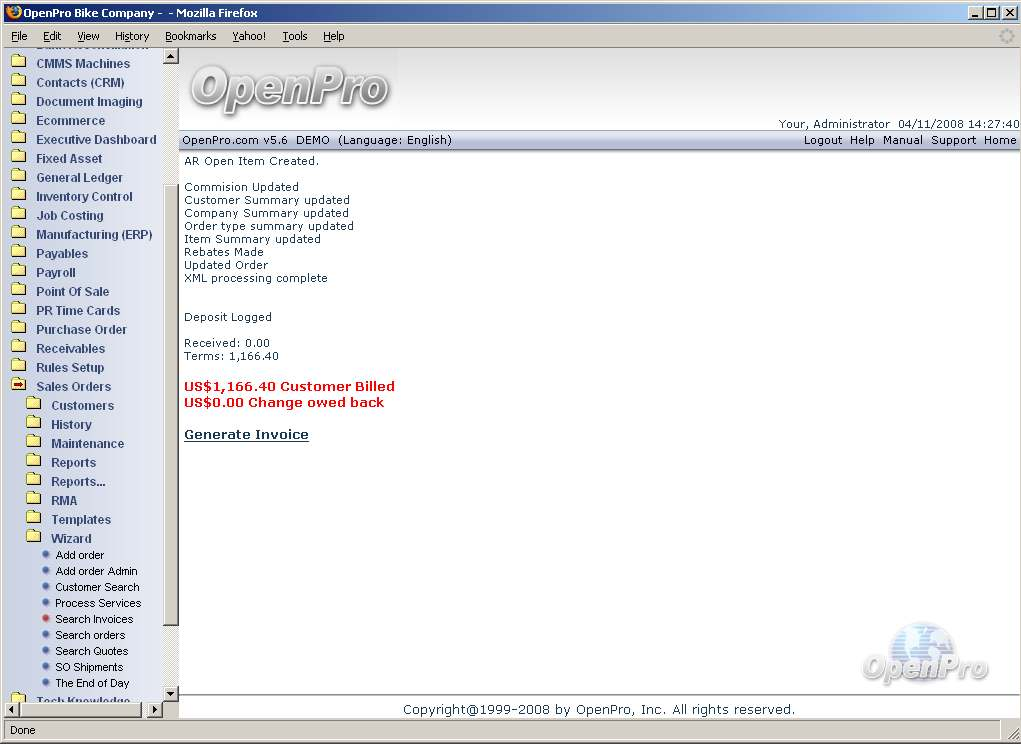
Task: Select Search Quotes in Wizard list
Action: (91, 651)
